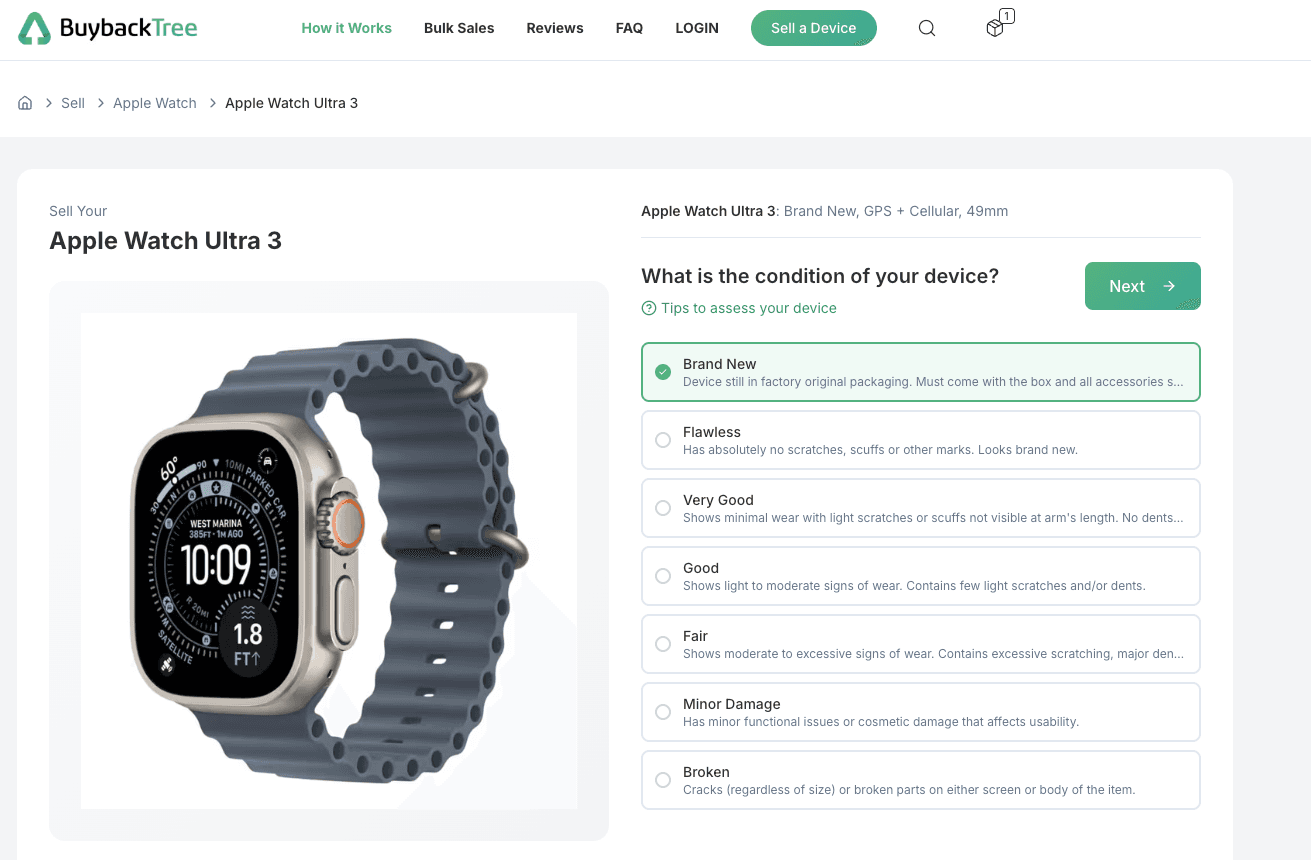This screenshot has width=1311, height=860.
Task: Select the Broken condition option
Action: [x=921, y=780]
